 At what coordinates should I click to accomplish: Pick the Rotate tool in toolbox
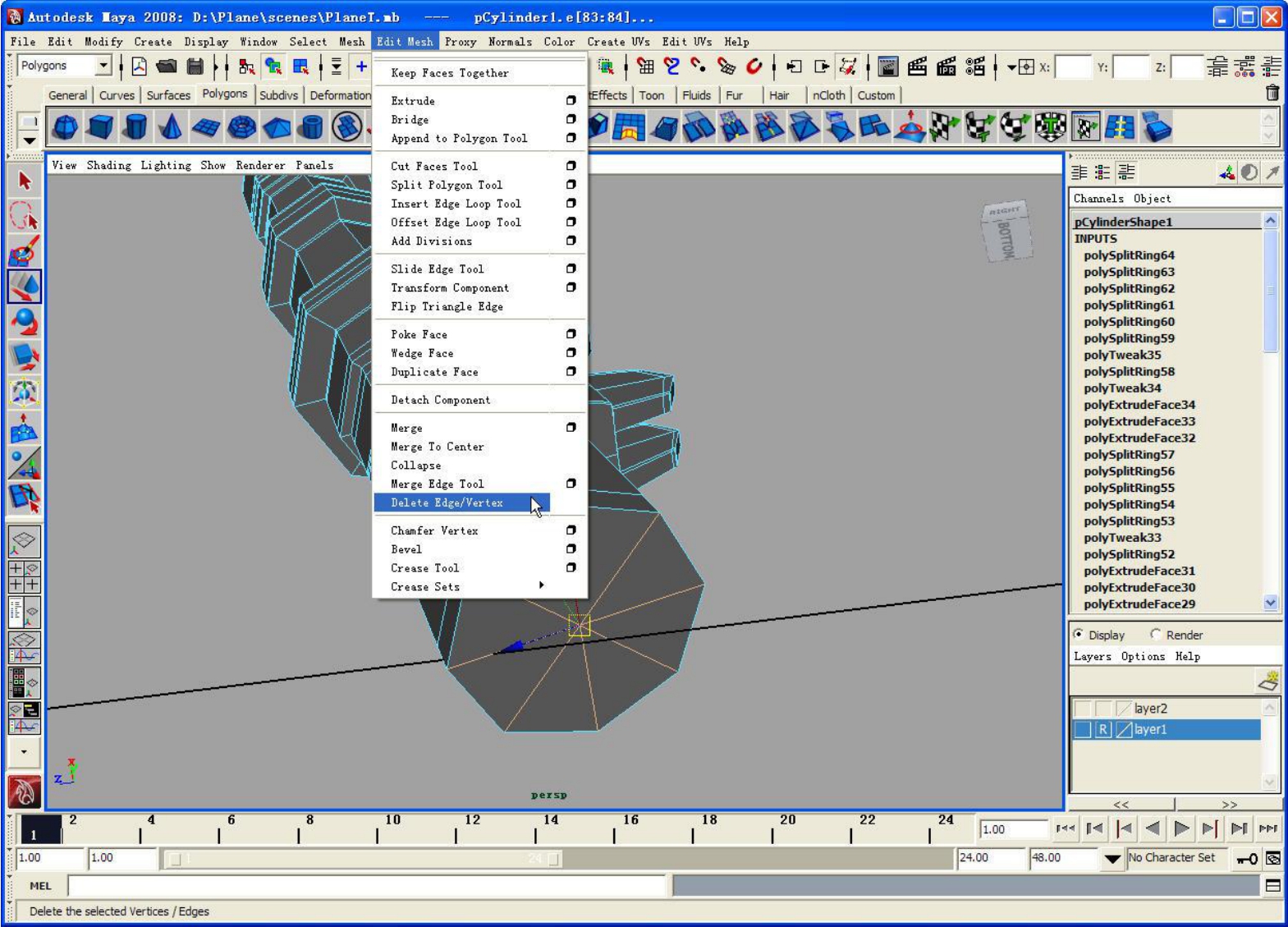[x=25, y=323]
